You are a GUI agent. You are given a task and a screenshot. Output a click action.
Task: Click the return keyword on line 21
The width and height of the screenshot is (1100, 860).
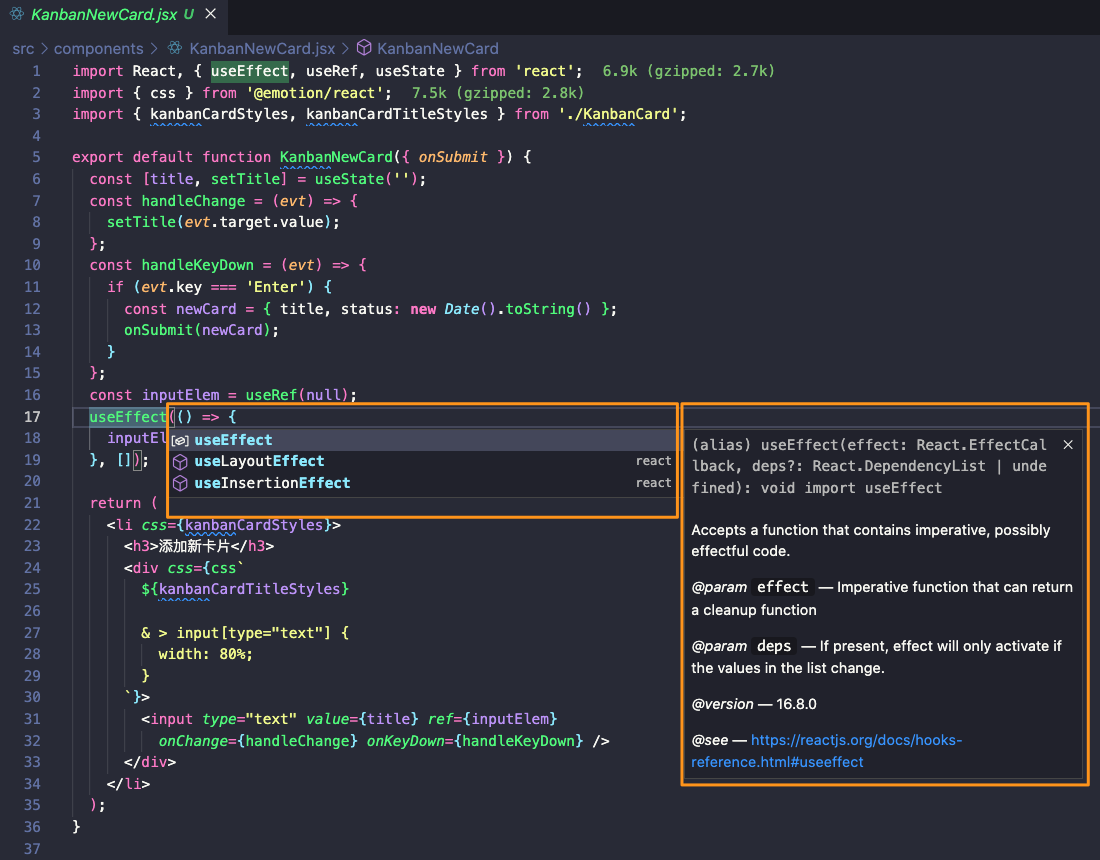coord(115,503)
